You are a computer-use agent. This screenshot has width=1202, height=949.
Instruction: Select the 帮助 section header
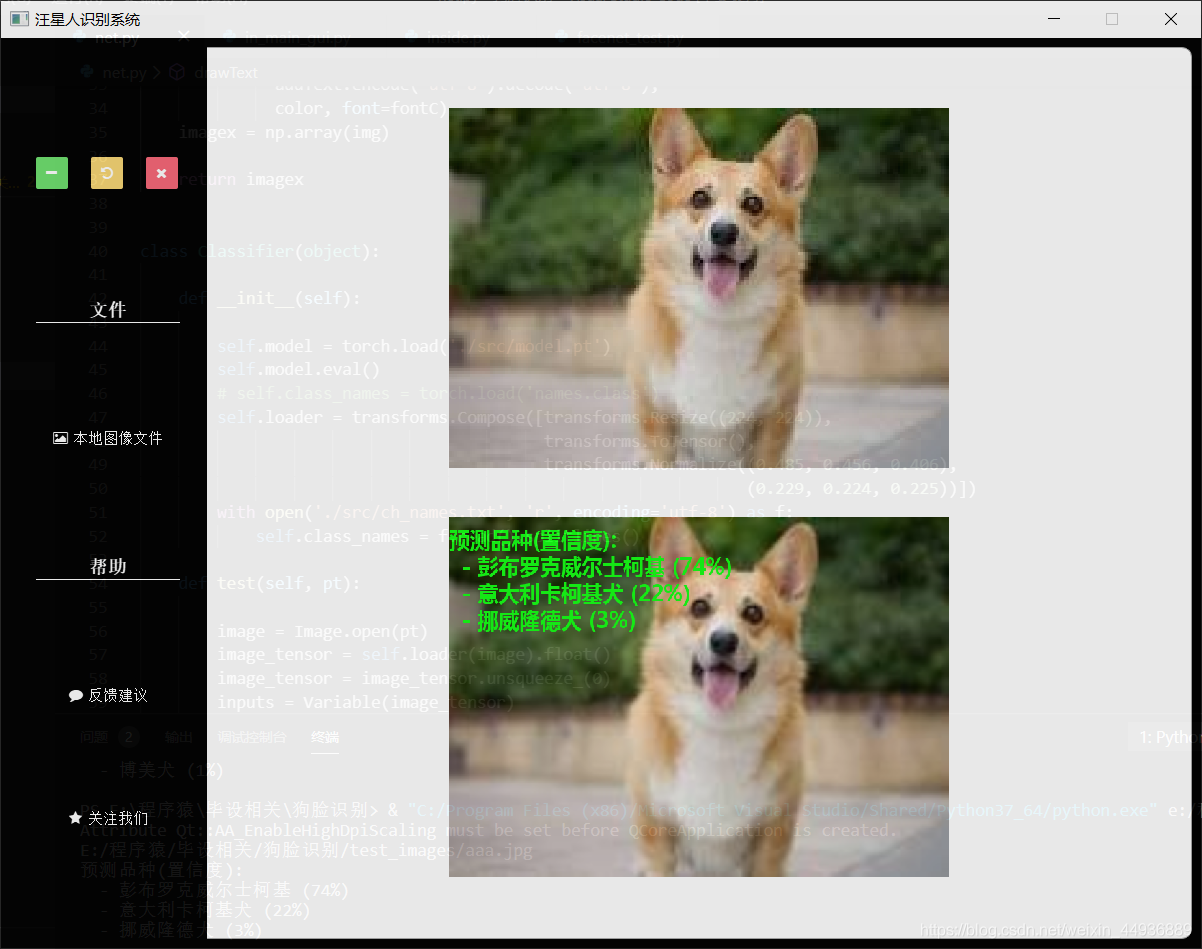[108, 566]
